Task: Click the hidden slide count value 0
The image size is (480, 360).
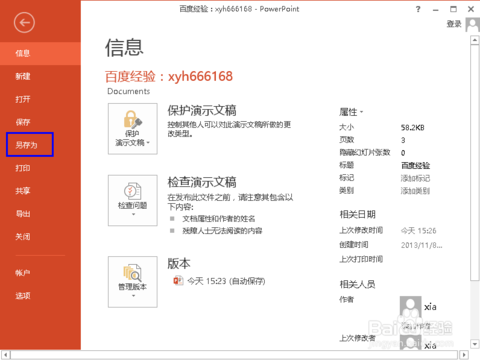Action: (403, 153)
